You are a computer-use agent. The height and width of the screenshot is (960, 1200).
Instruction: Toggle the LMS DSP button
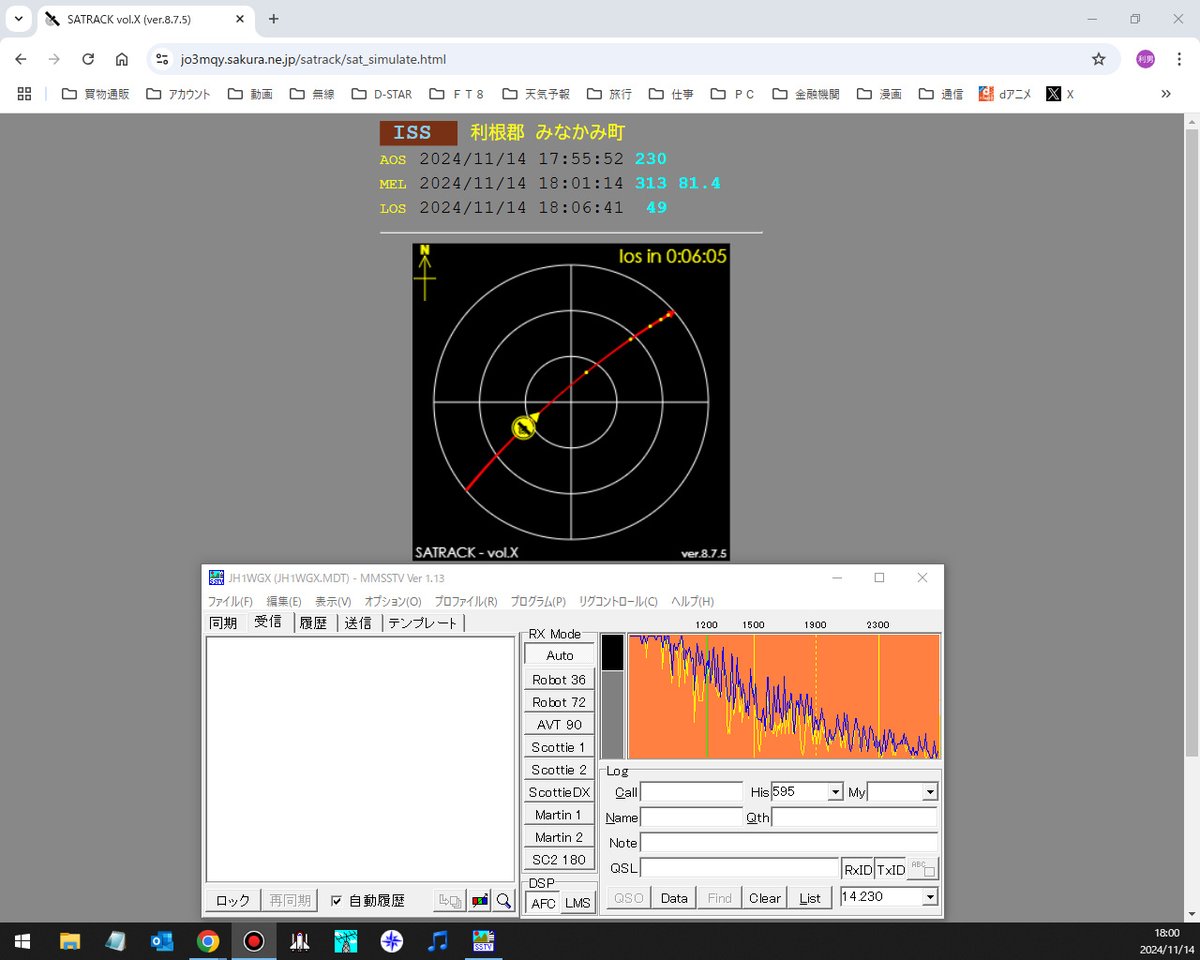tap(577, 902)
